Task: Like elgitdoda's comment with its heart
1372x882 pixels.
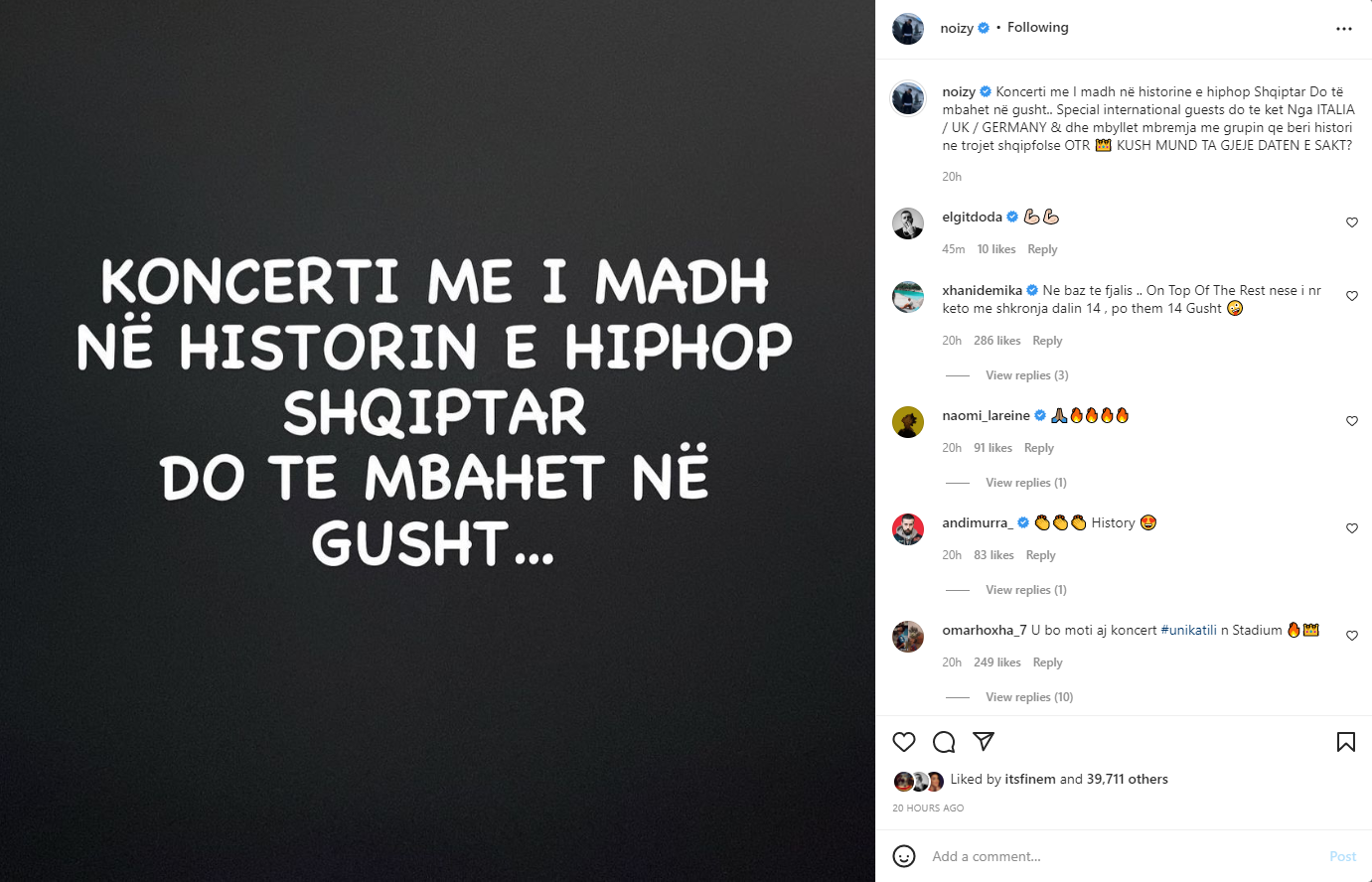Action: click(1352, 222)
